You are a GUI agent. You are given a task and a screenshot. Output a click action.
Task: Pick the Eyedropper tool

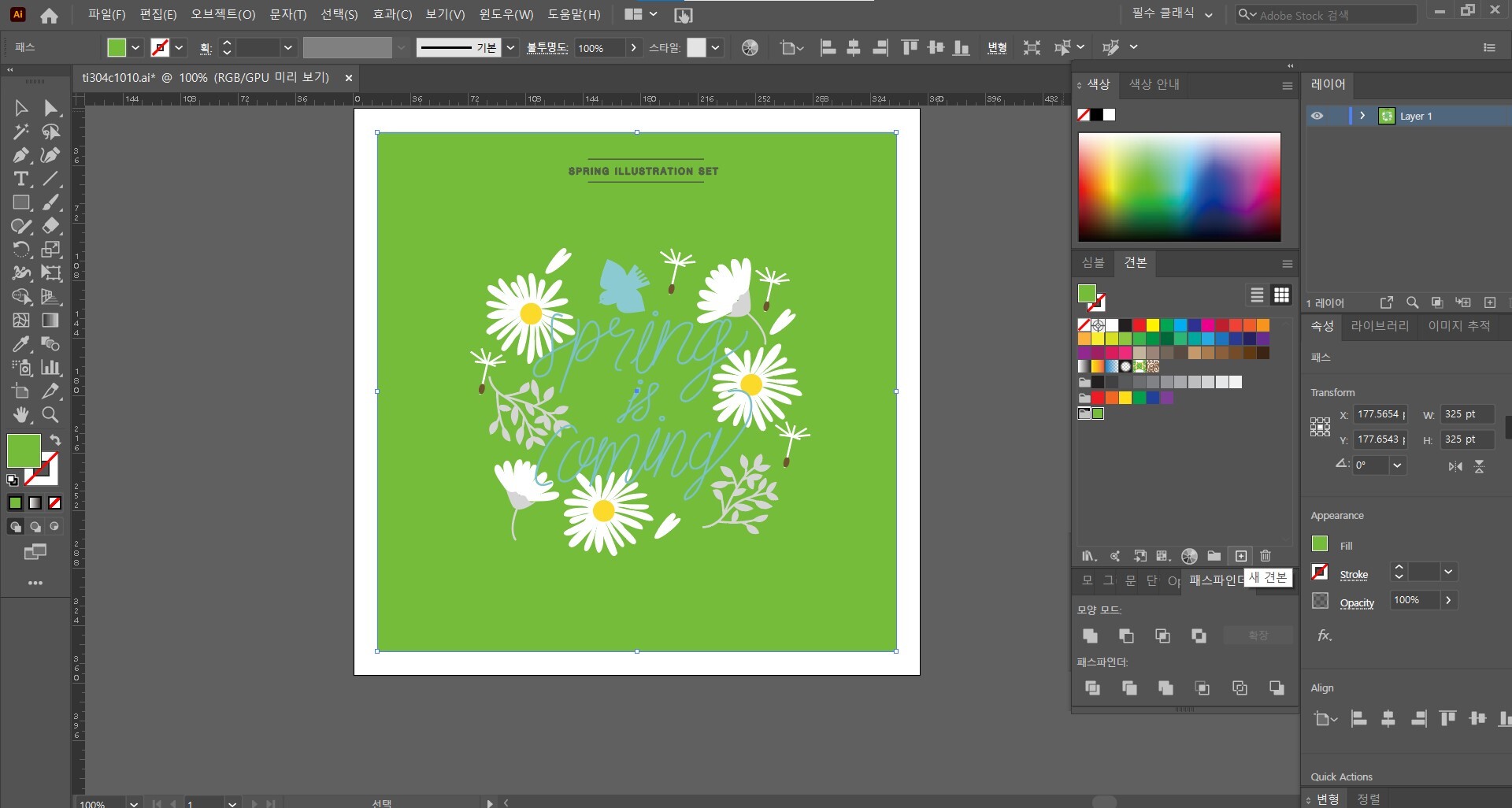click(x=21, y=344)
